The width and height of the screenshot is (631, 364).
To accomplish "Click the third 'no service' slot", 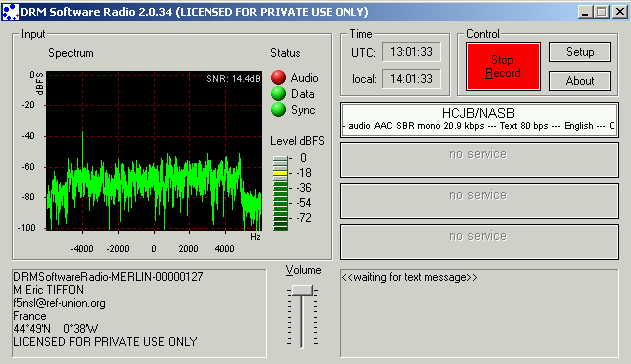I will click(479, 242).
